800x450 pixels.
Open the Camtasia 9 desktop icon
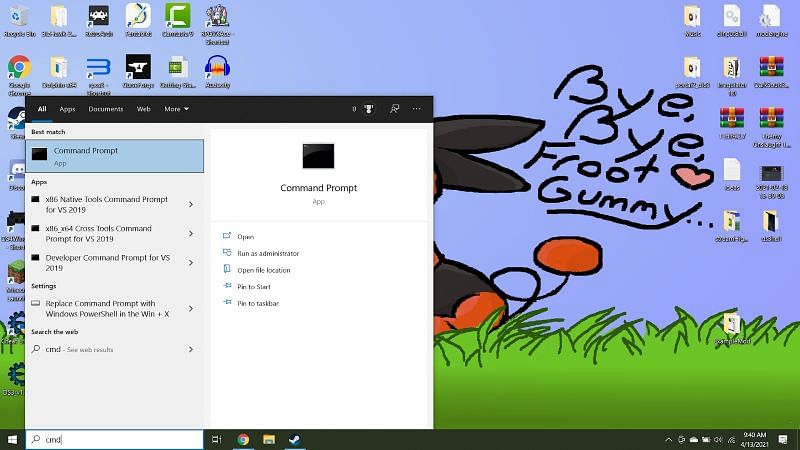click(178, 18)
